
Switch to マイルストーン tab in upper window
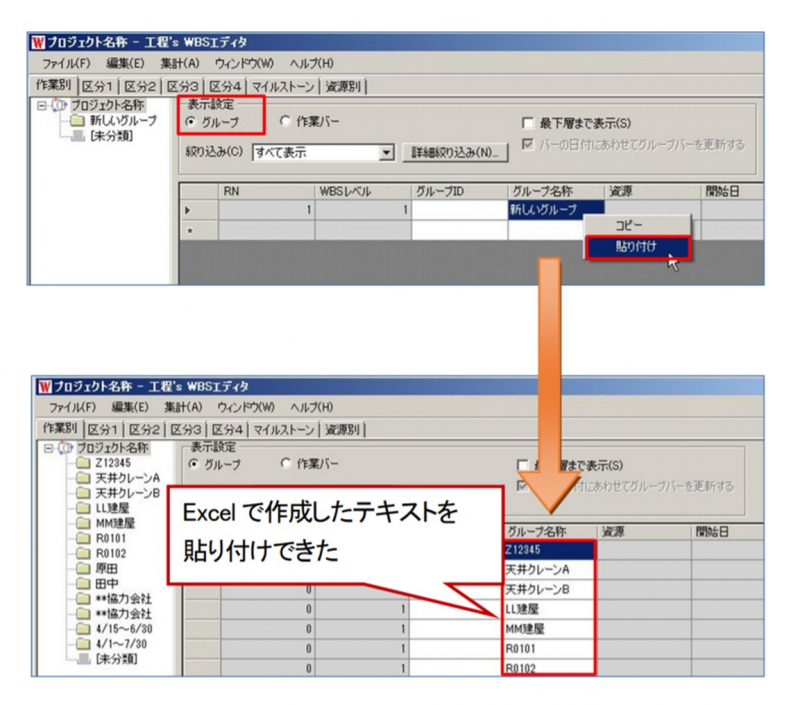(x=283, y=86)
